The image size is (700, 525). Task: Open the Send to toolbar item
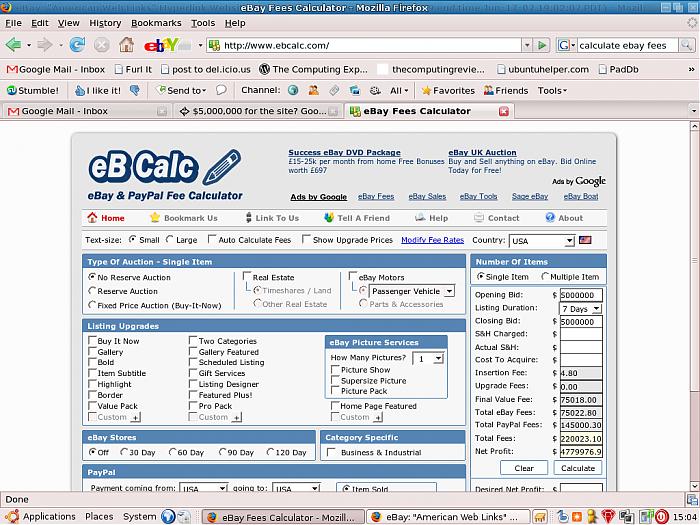pos(181,91)
